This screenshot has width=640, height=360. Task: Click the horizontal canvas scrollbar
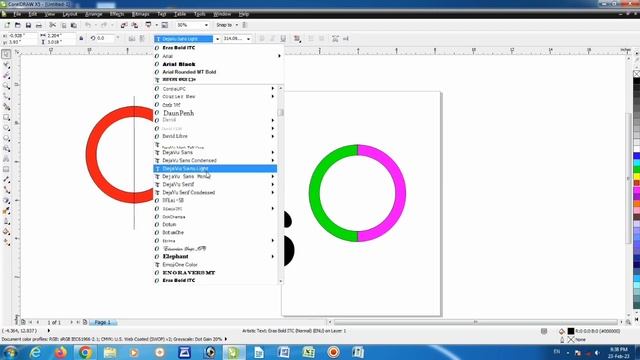[476, 322]
